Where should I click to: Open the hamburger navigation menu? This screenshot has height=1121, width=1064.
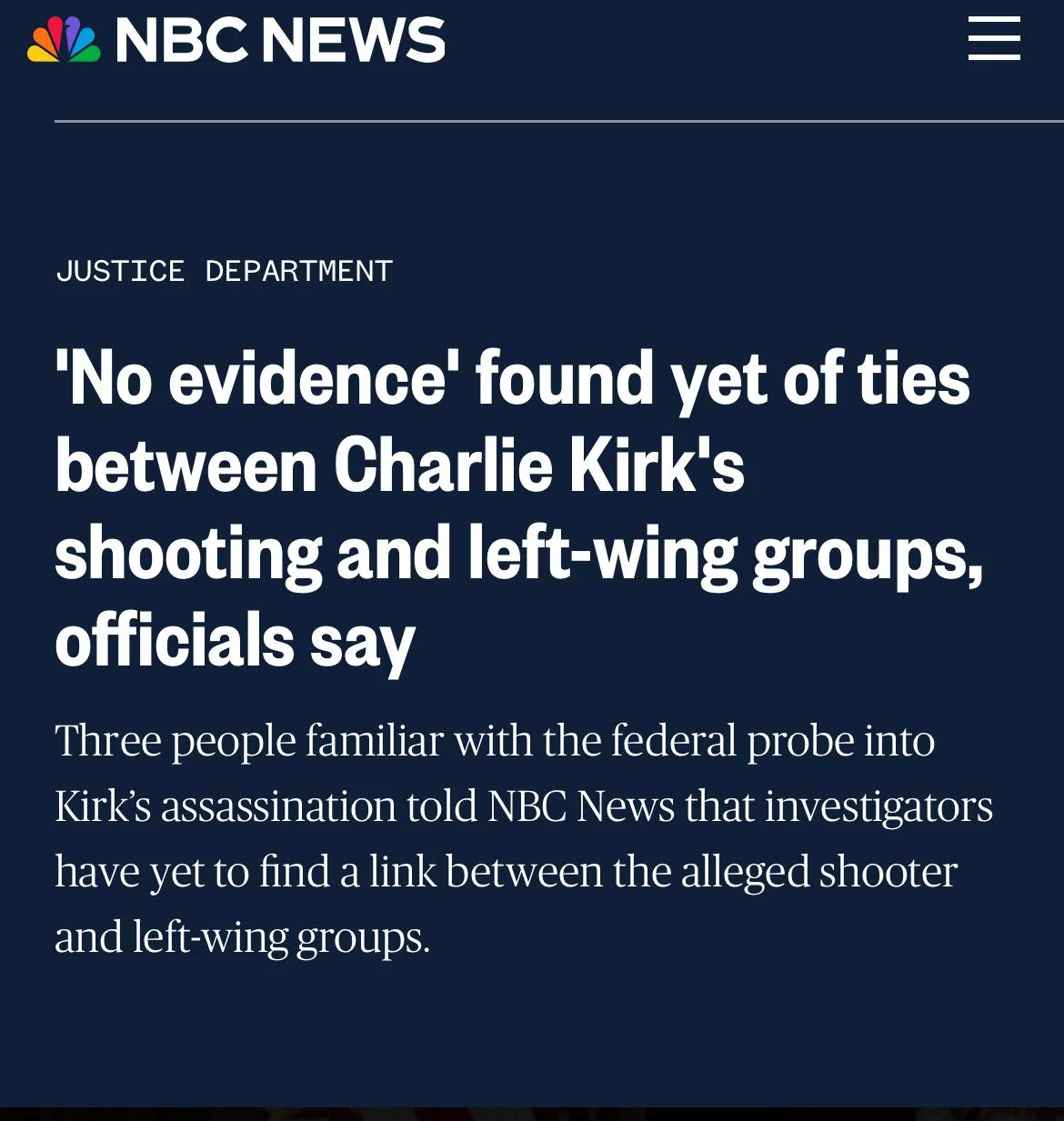(994, 39)
